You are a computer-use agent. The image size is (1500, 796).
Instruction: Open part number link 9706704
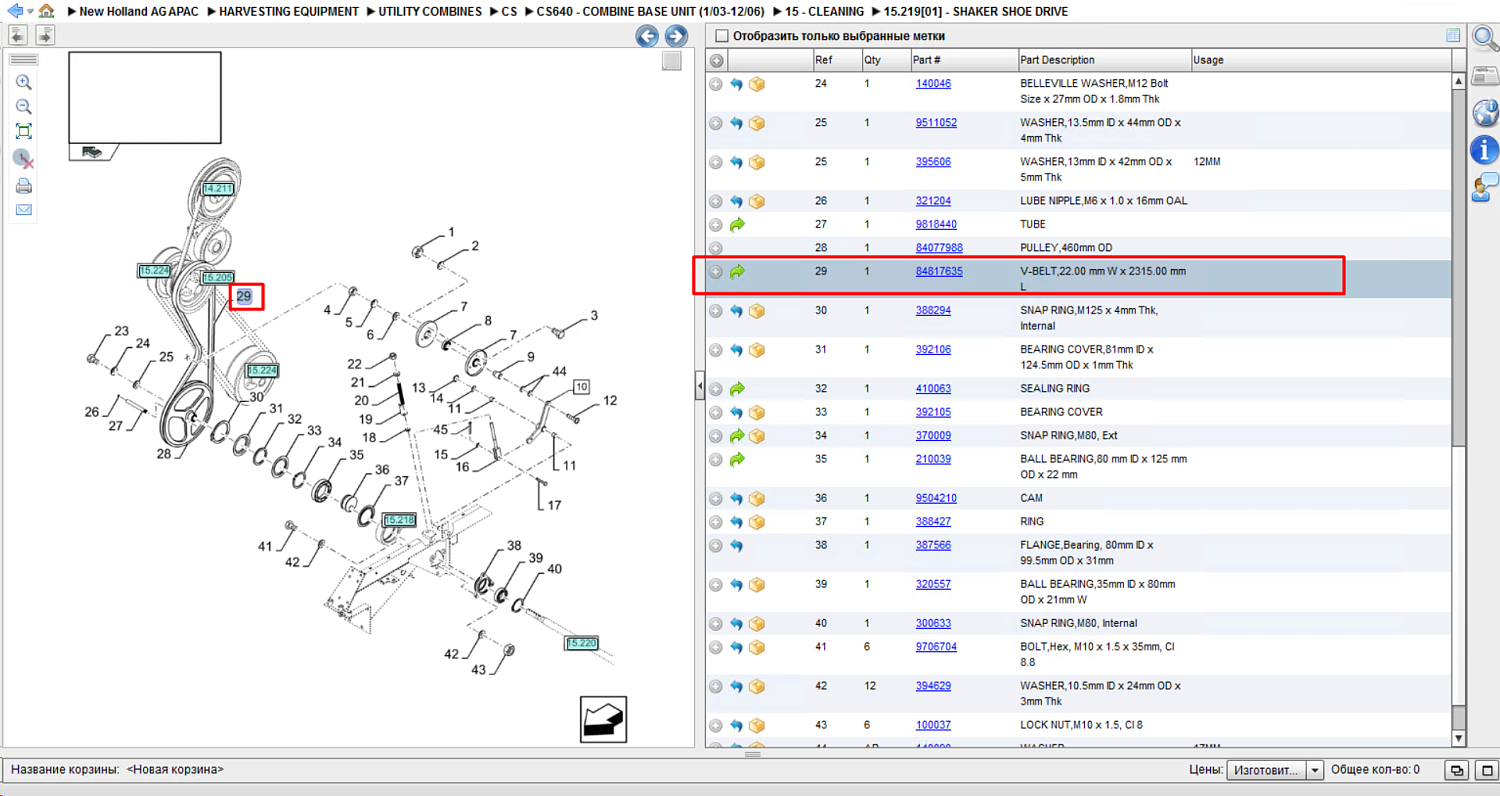pos(936,647)
